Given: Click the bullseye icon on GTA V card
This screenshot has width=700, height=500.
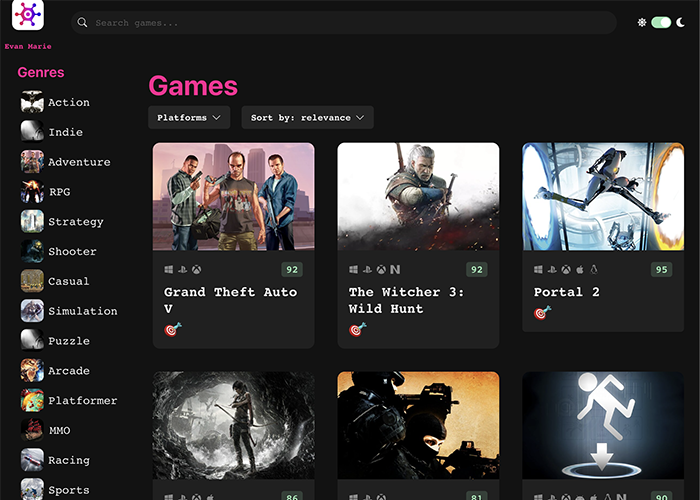Looking at the screenshot, I should pyautogui.click(x=173, y=329).
